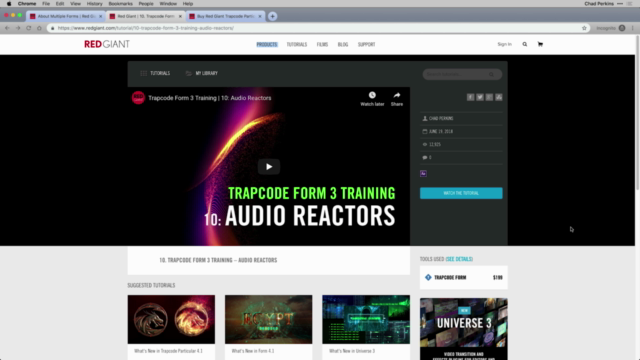Open My Library

202,73
